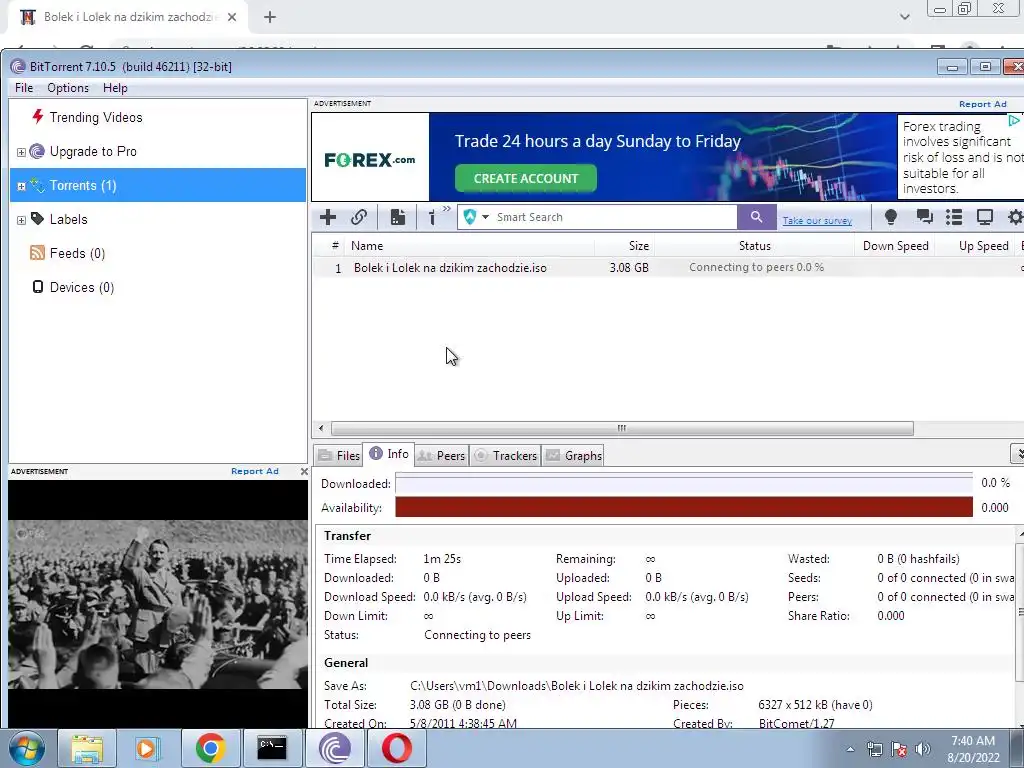Click the 3.08 GB size cell
This screenshot has width=1024, height=768.
[x=629, y=268]
